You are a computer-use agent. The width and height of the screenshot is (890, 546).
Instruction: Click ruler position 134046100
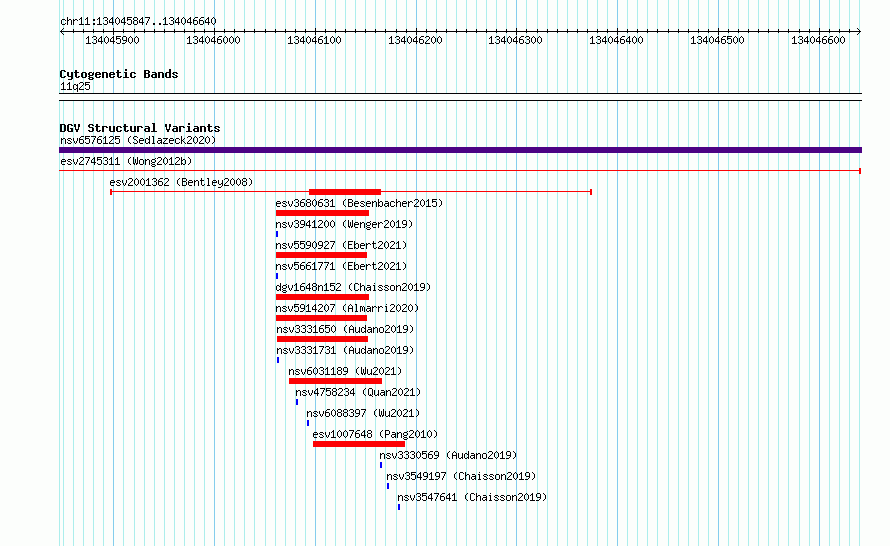(314, 40)
